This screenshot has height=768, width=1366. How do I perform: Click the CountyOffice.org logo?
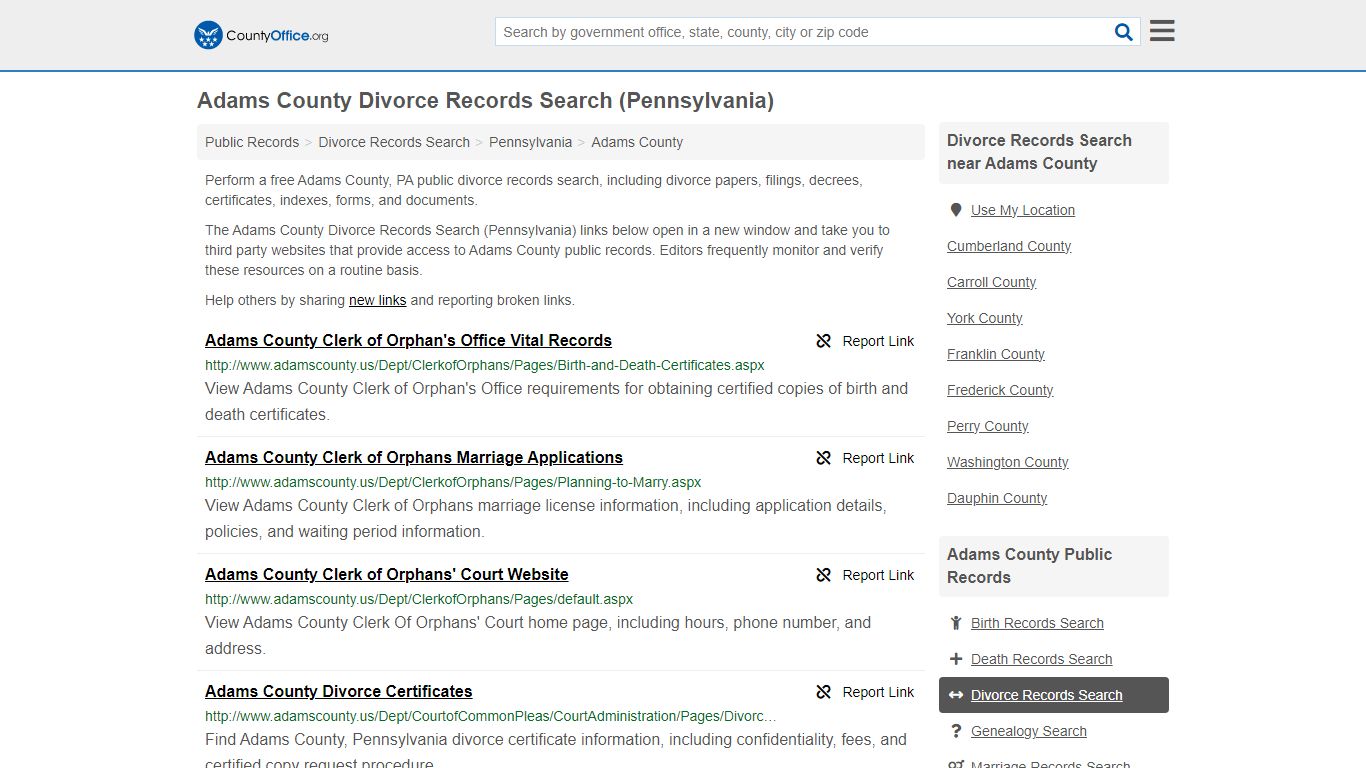pyautogui.click(x=261, y=35)
